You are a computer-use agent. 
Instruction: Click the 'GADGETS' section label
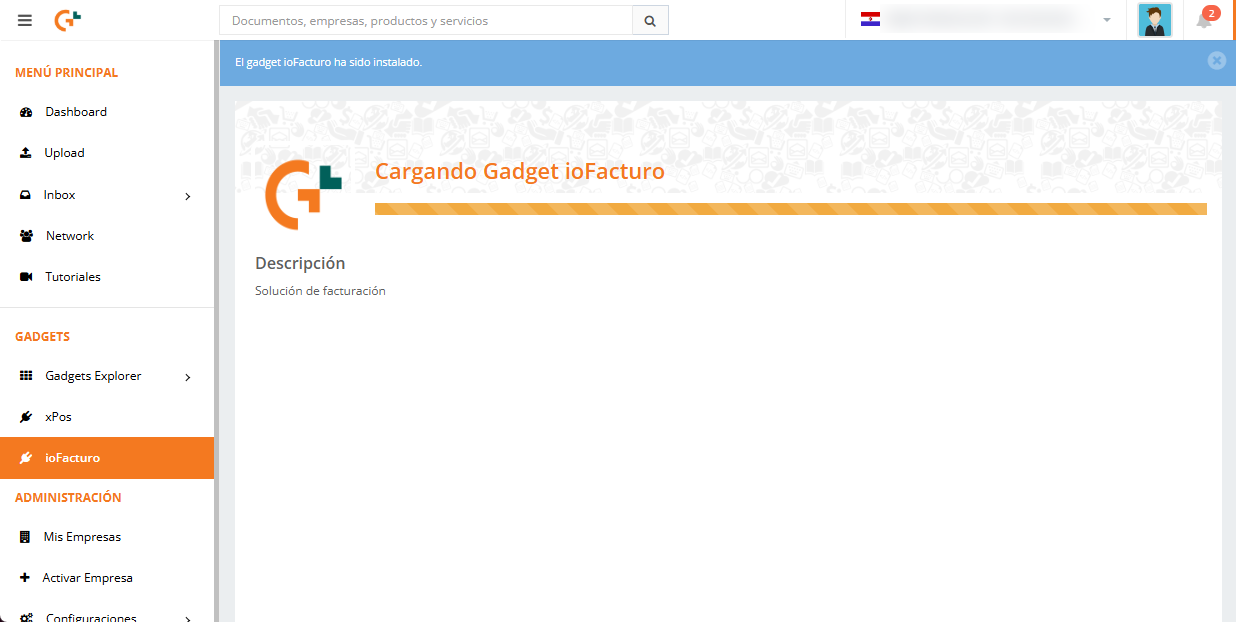pos(42,337)
